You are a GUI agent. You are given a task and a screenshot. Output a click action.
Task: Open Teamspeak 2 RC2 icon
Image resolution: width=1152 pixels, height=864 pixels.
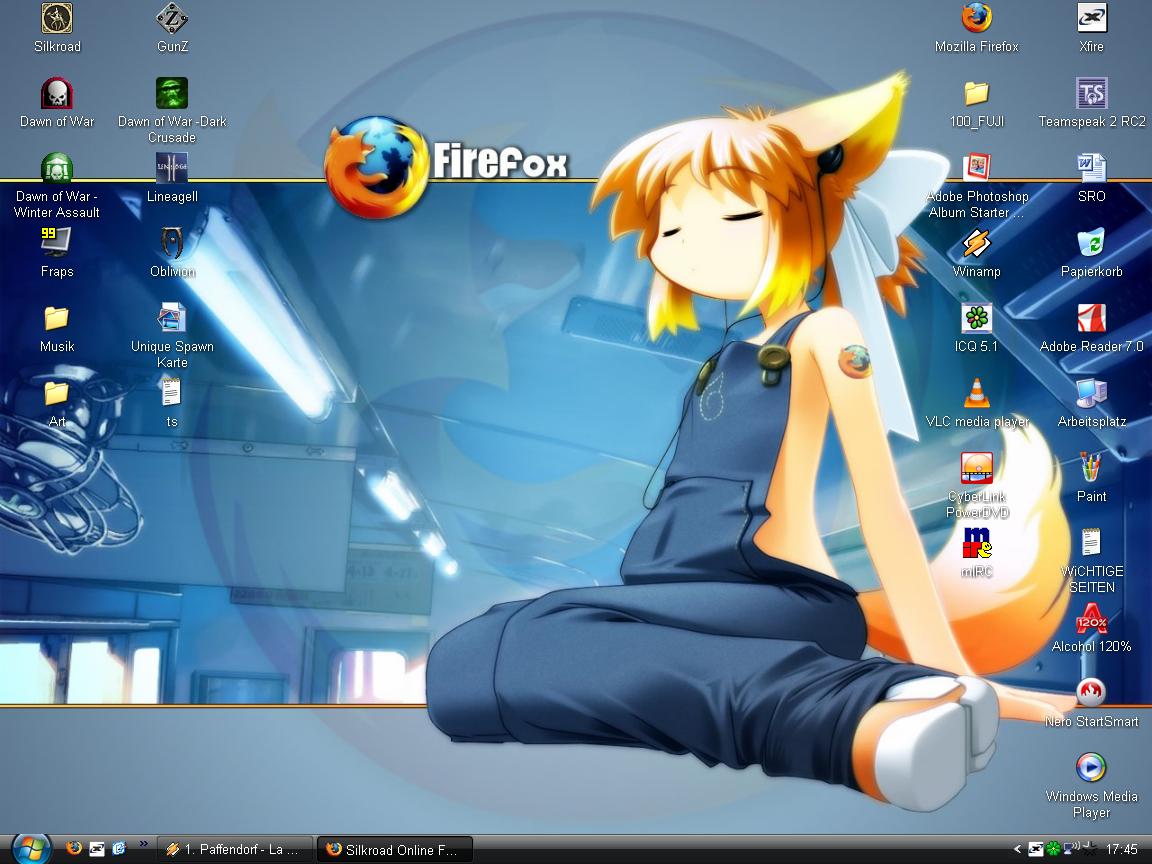[1091, 94]
